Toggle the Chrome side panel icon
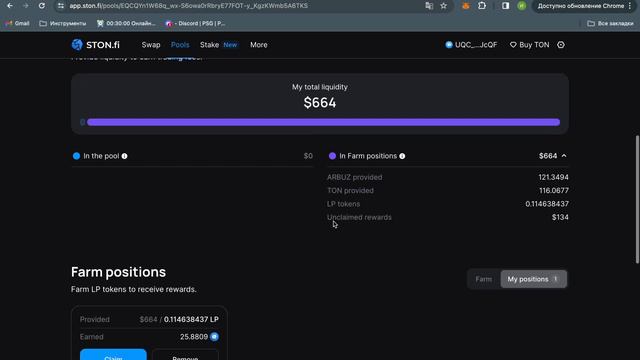 coord(505,6)
